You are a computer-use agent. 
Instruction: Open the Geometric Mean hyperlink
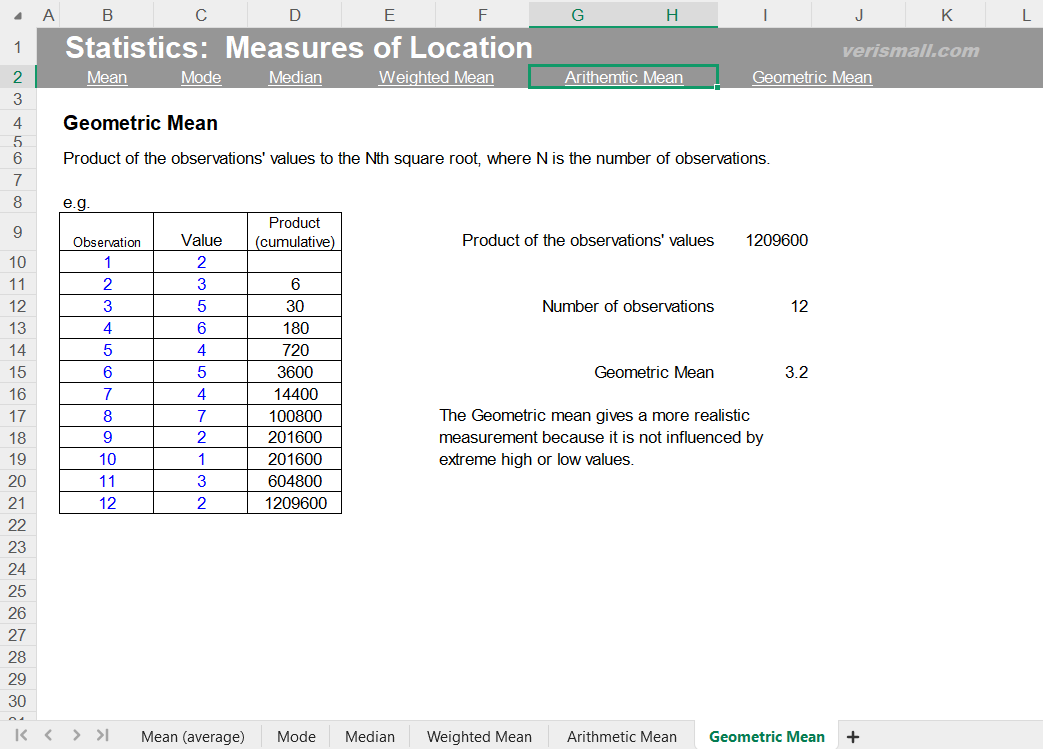tap(812, 77)
